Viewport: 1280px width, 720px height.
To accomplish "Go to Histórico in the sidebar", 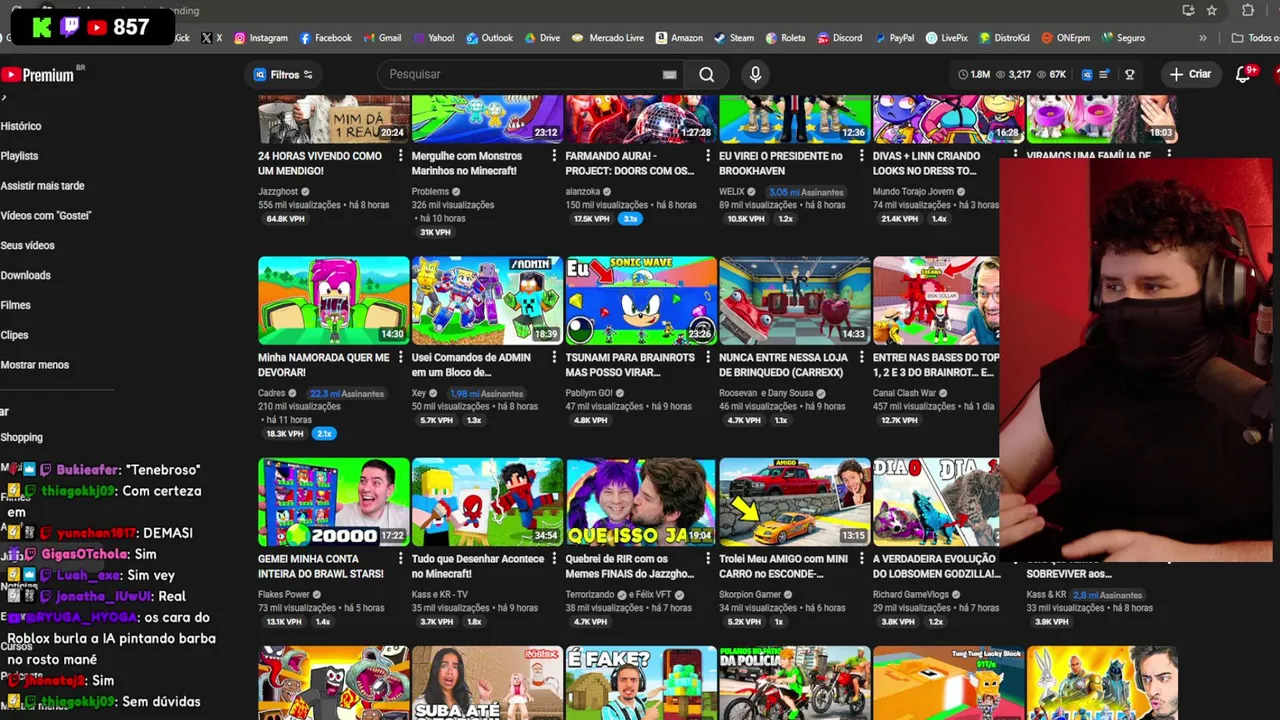I will click(x=21, y=126).
